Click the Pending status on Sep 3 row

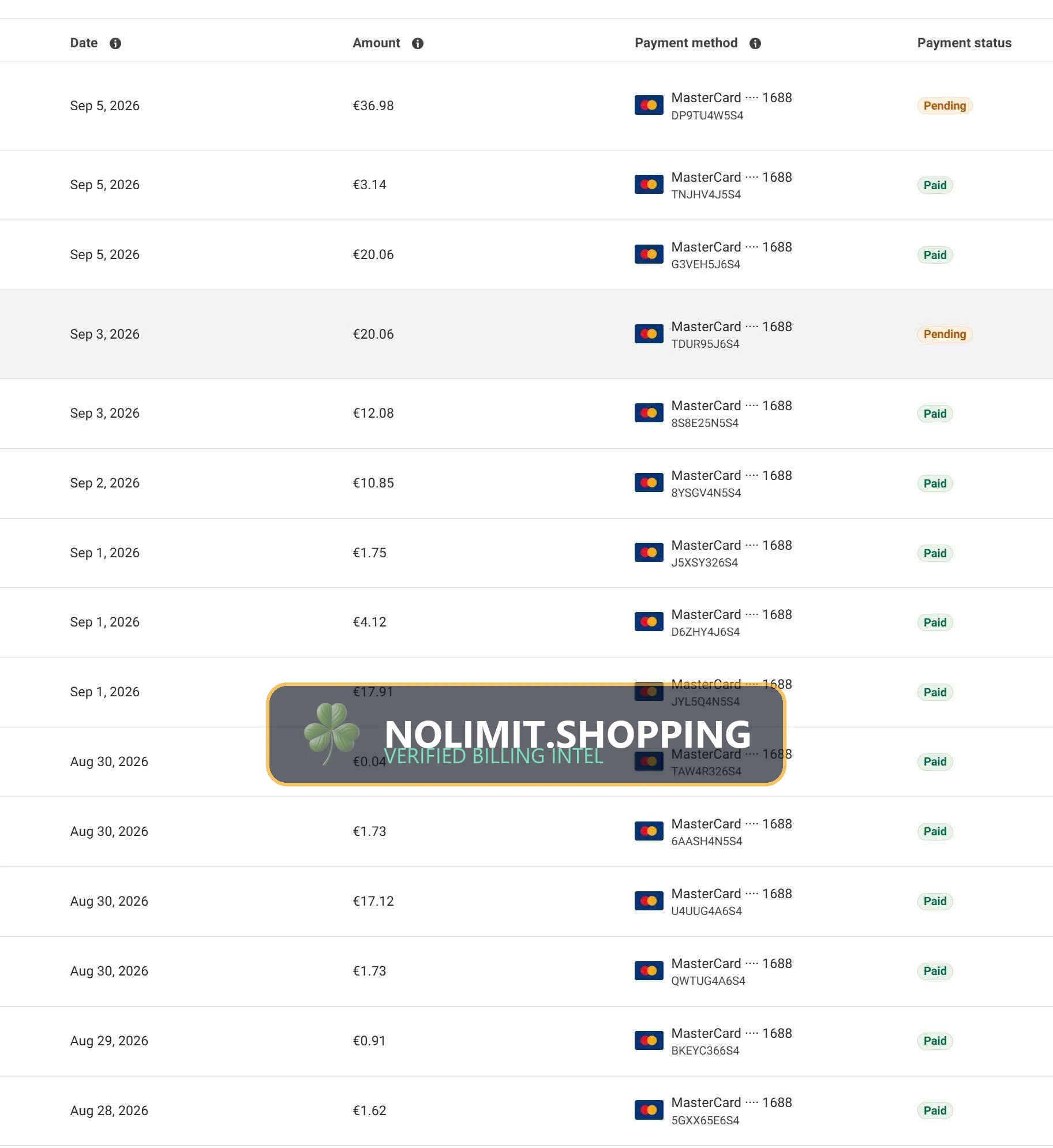945,334
